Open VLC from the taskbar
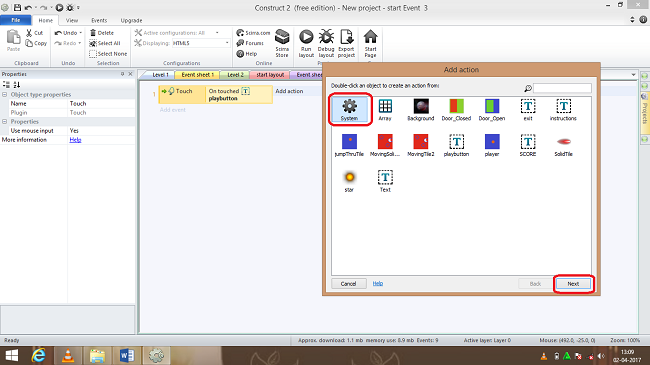Viewport: 650px width, 365px height. pyautogui.click(x=68, y=356)
